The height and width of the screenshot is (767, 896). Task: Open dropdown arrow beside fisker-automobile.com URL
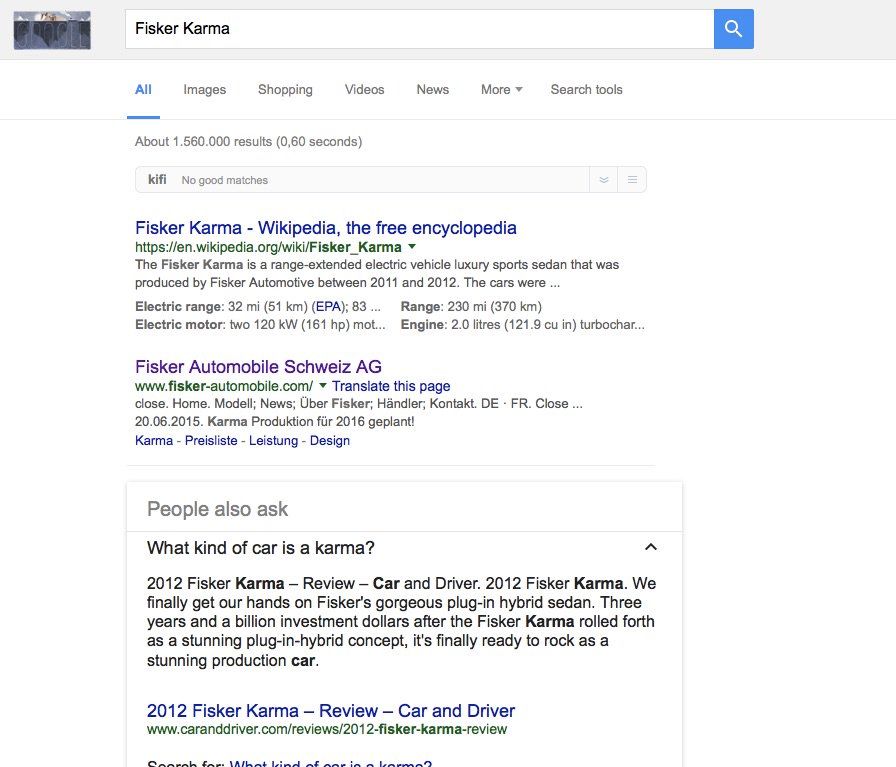coord(323,386)
